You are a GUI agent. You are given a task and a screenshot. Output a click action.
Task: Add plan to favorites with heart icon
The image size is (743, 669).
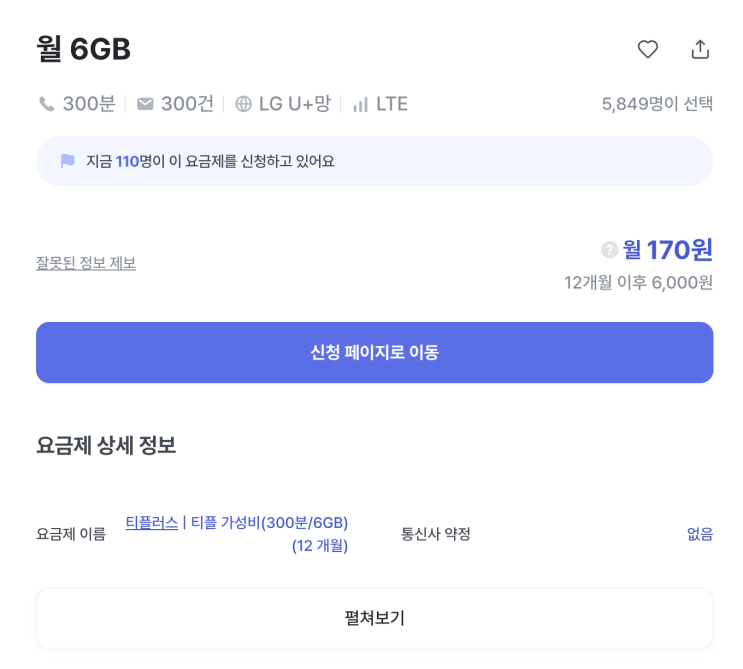click(x=648, y=49)
